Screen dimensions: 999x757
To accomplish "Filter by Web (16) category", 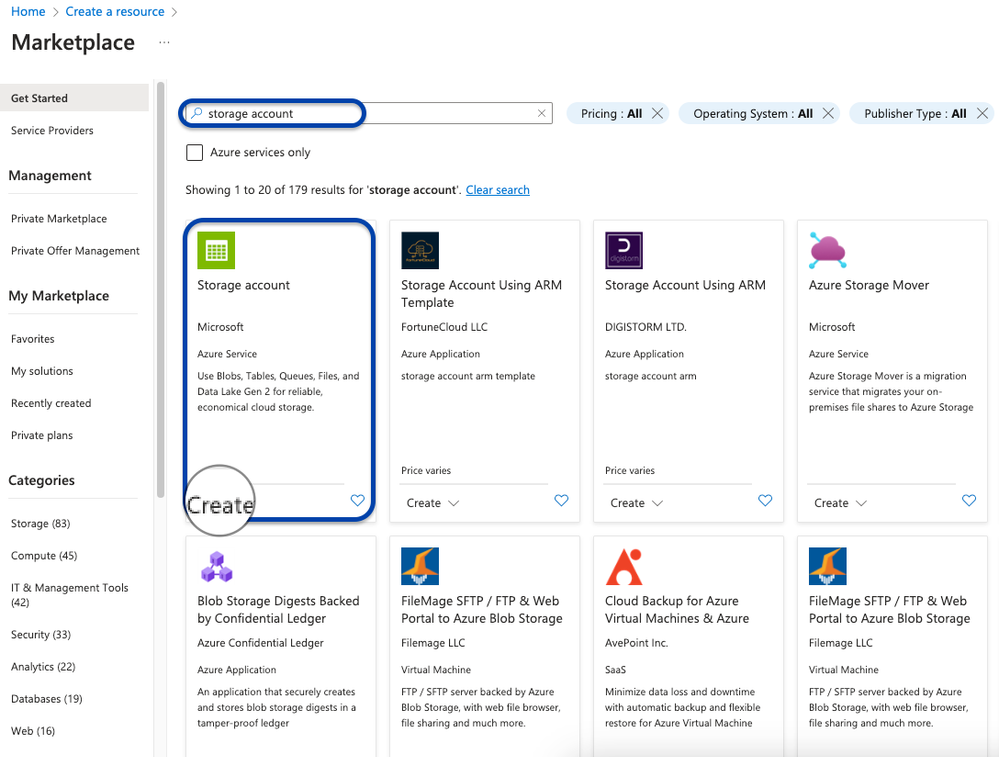I will (x=32, y=731).
